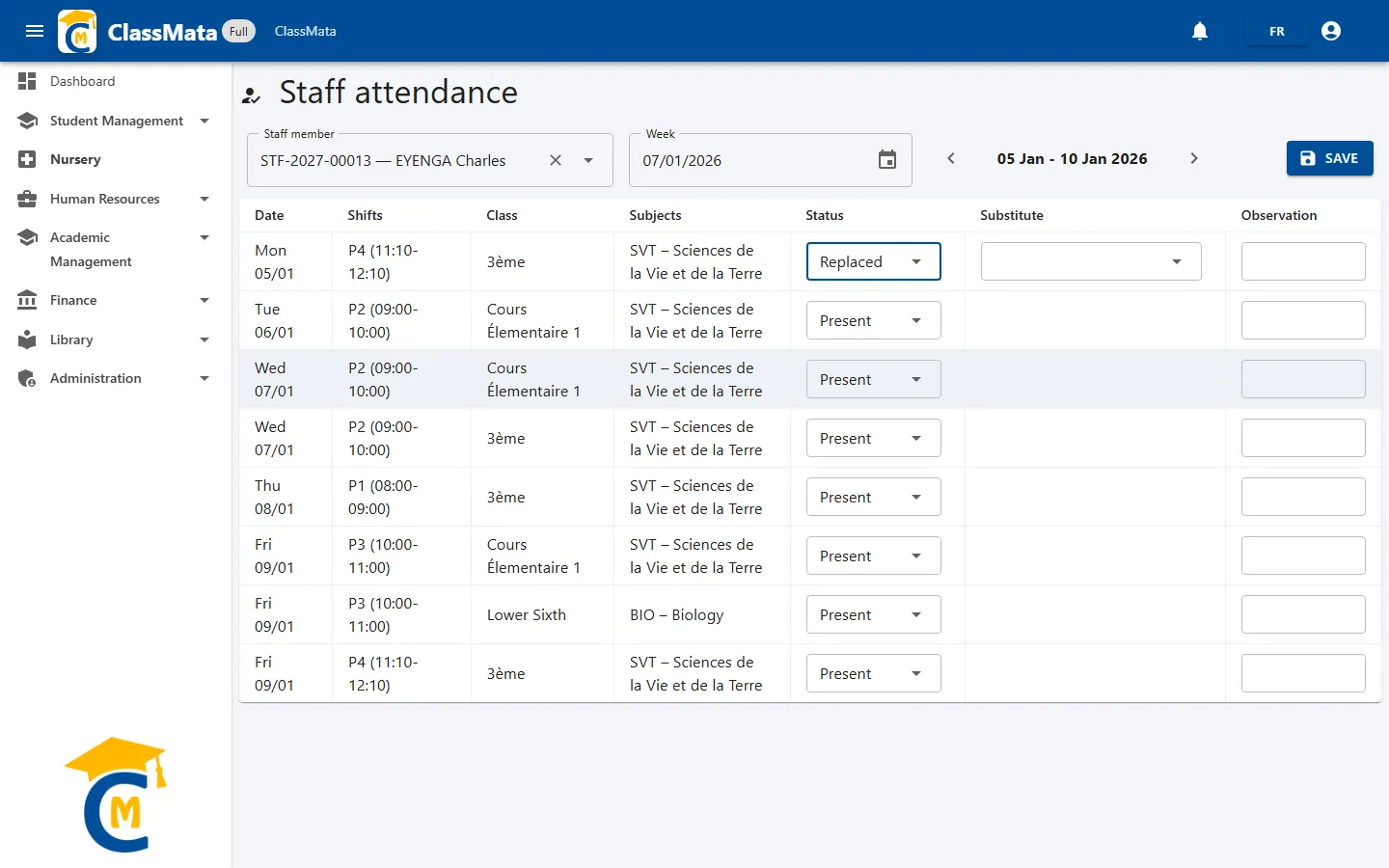Go to the previous week
The height and width of the screenshot is (868, 1389).
[951, 158]
